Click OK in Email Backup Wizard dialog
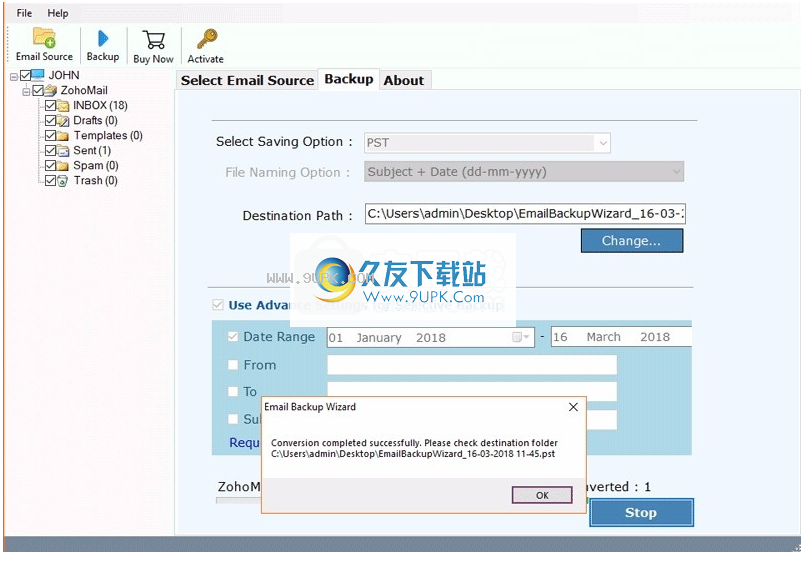 pos(542,495)
